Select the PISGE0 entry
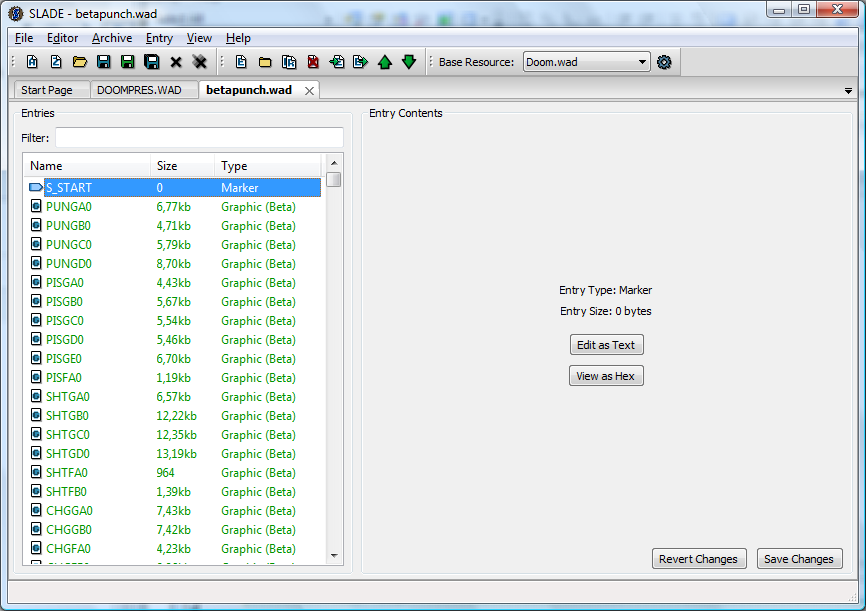 tap(172, 359)
